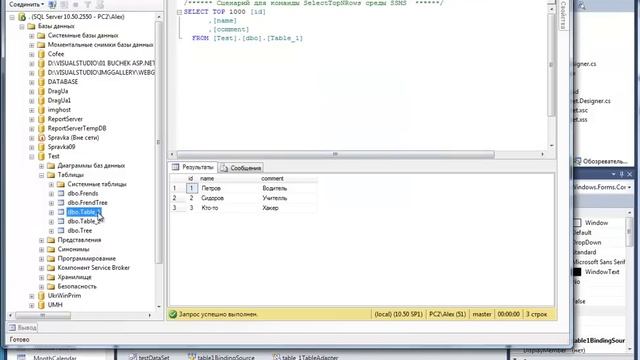Click the dbo.Frends table icon
This screenshot has height=360, width=640.
click(x=61, y=193)
